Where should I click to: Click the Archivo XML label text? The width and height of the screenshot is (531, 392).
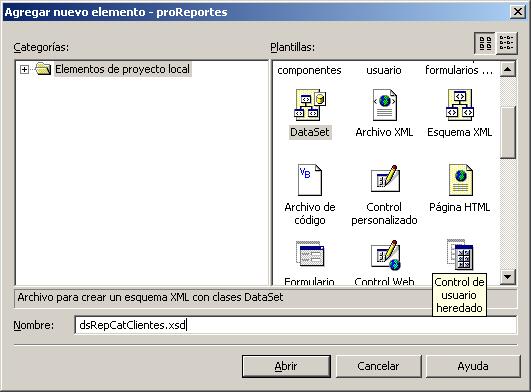(x=384, y=132)
